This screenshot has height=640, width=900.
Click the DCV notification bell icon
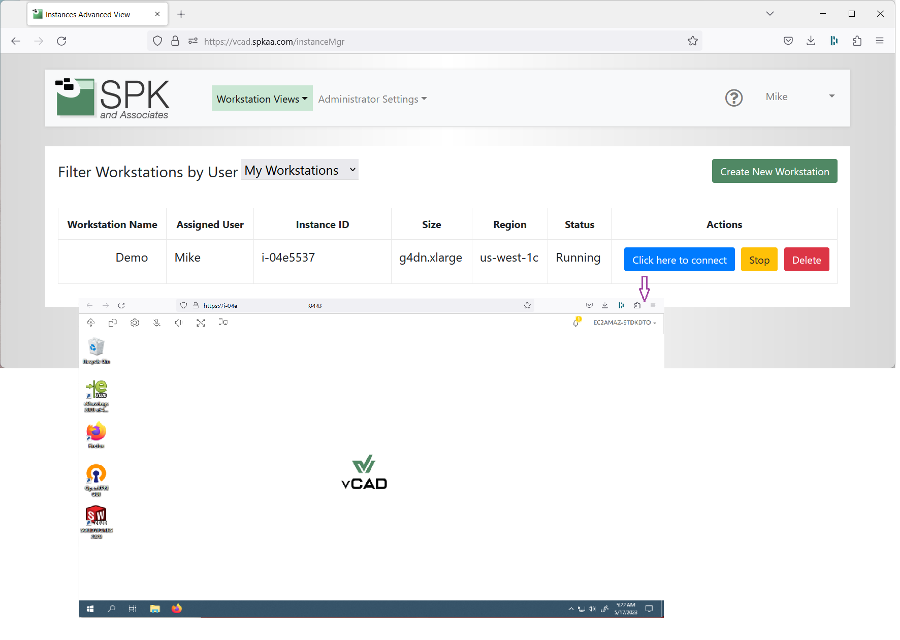(x=577, y=322)
